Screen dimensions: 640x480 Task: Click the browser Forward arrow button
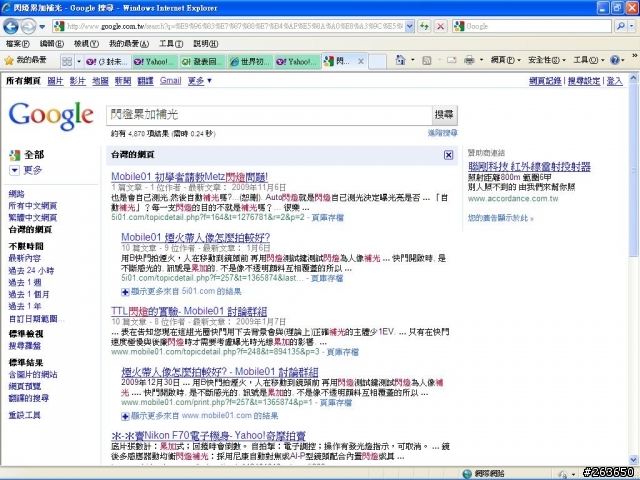point(28,27)
